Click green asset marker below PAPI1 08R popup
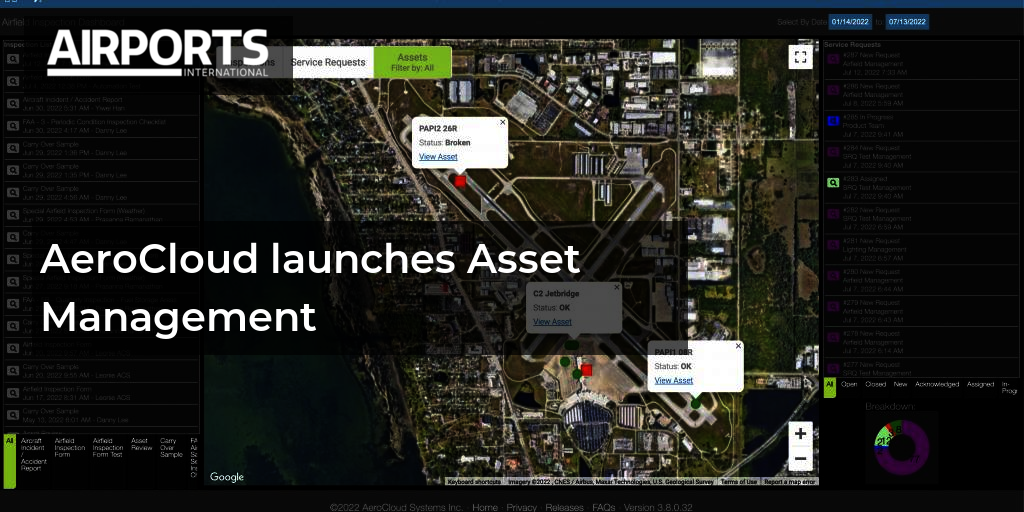1024x512 pixels. coord(696,403)
